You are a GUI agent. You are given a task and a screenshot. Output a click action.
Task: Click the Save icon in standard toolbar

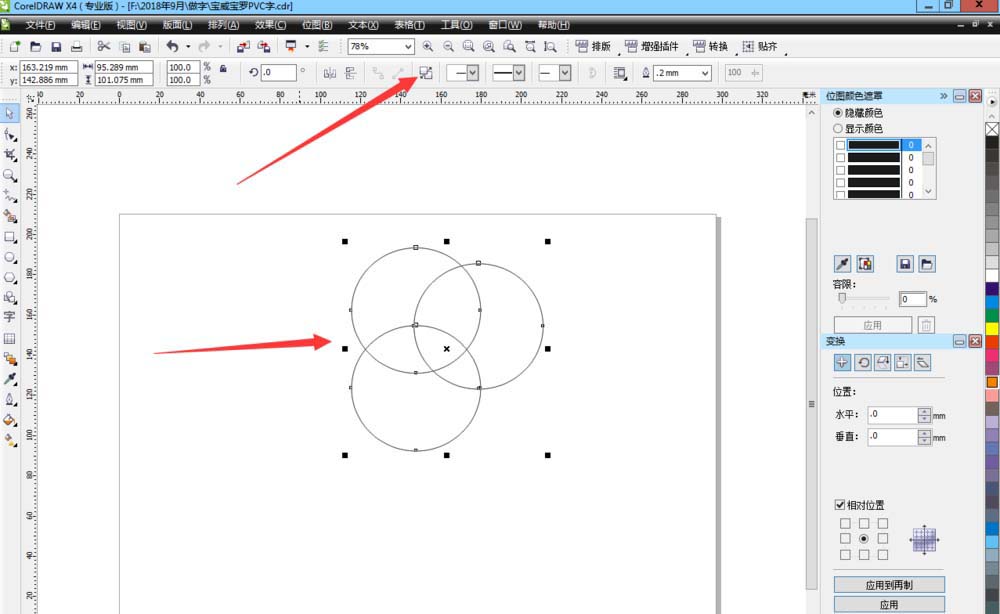(56, 47)
